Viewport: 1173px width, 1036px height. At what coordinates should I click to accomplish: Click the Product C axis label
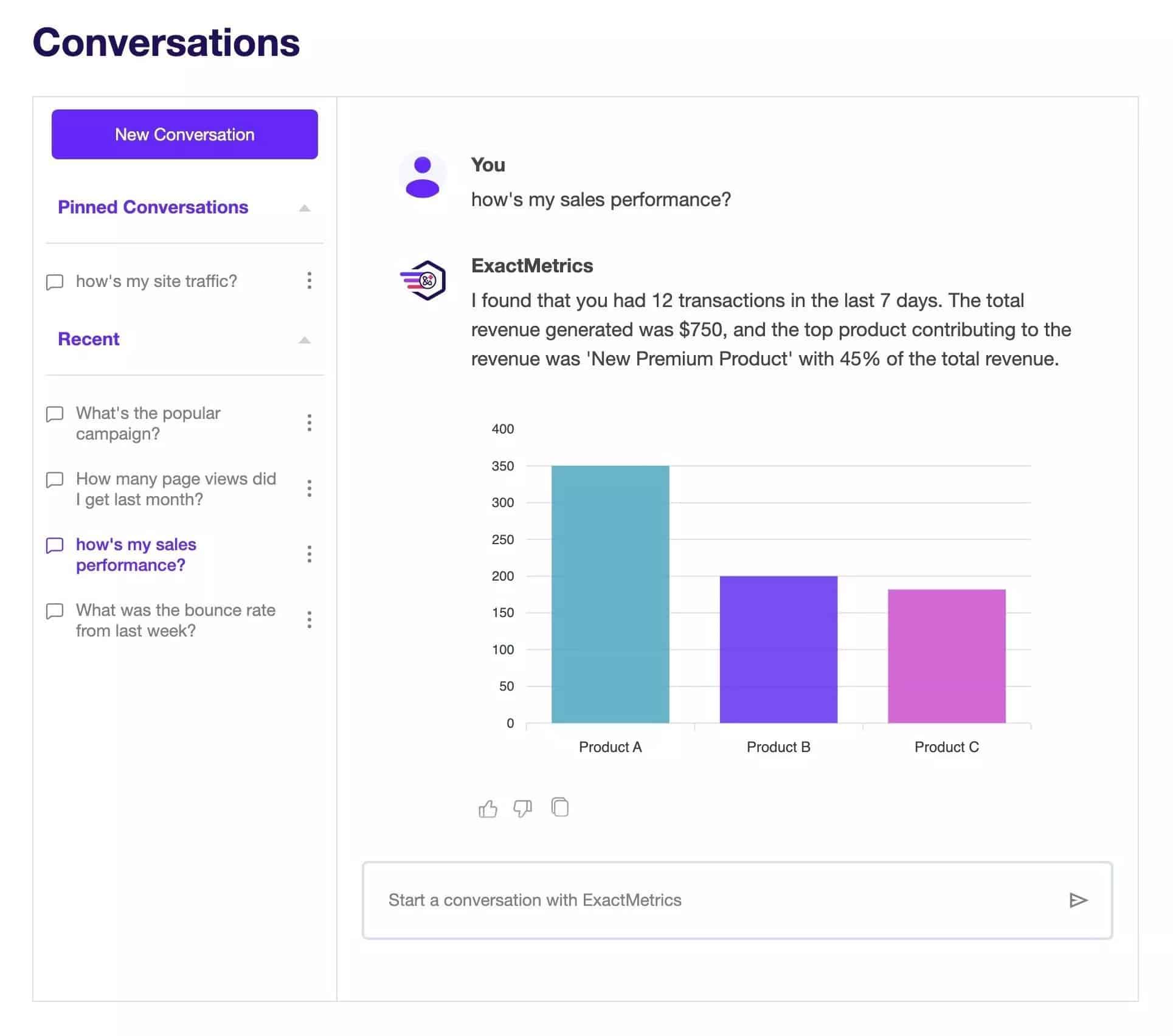point(947,747)
